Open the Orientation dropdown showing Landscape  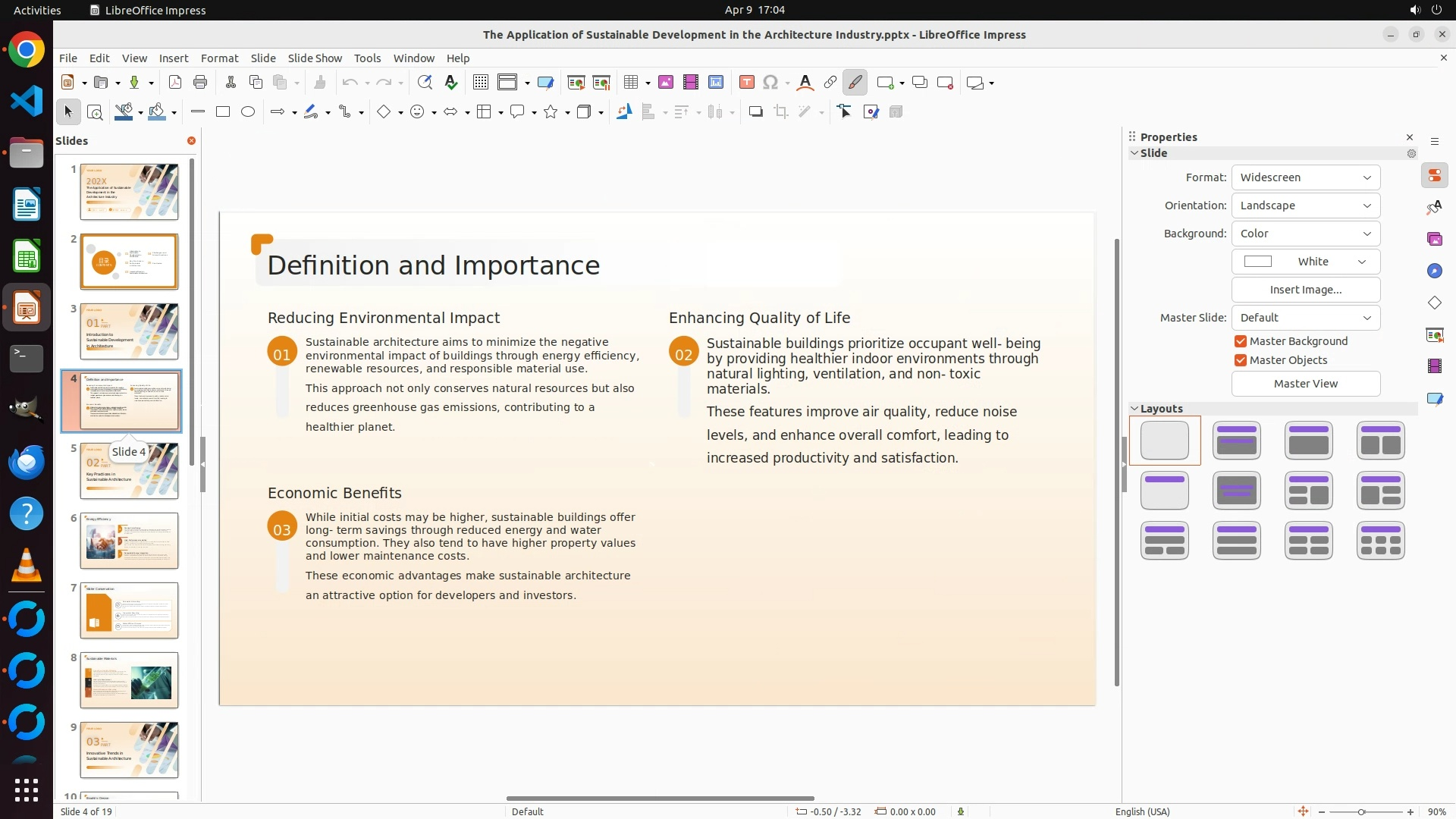(1305, 206)
